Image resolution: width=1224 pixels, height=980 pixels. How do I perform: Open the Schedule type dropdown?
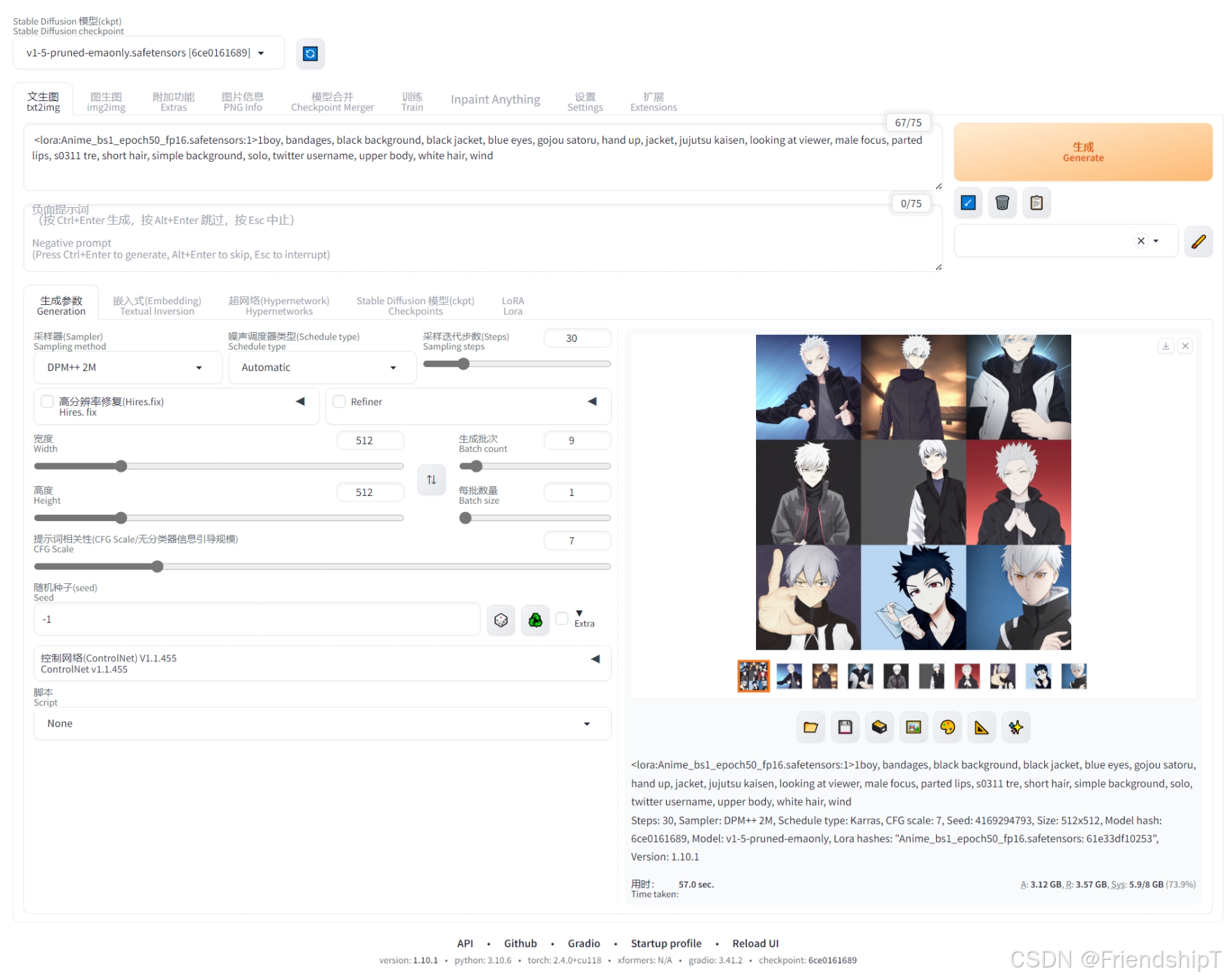(322, 367)
